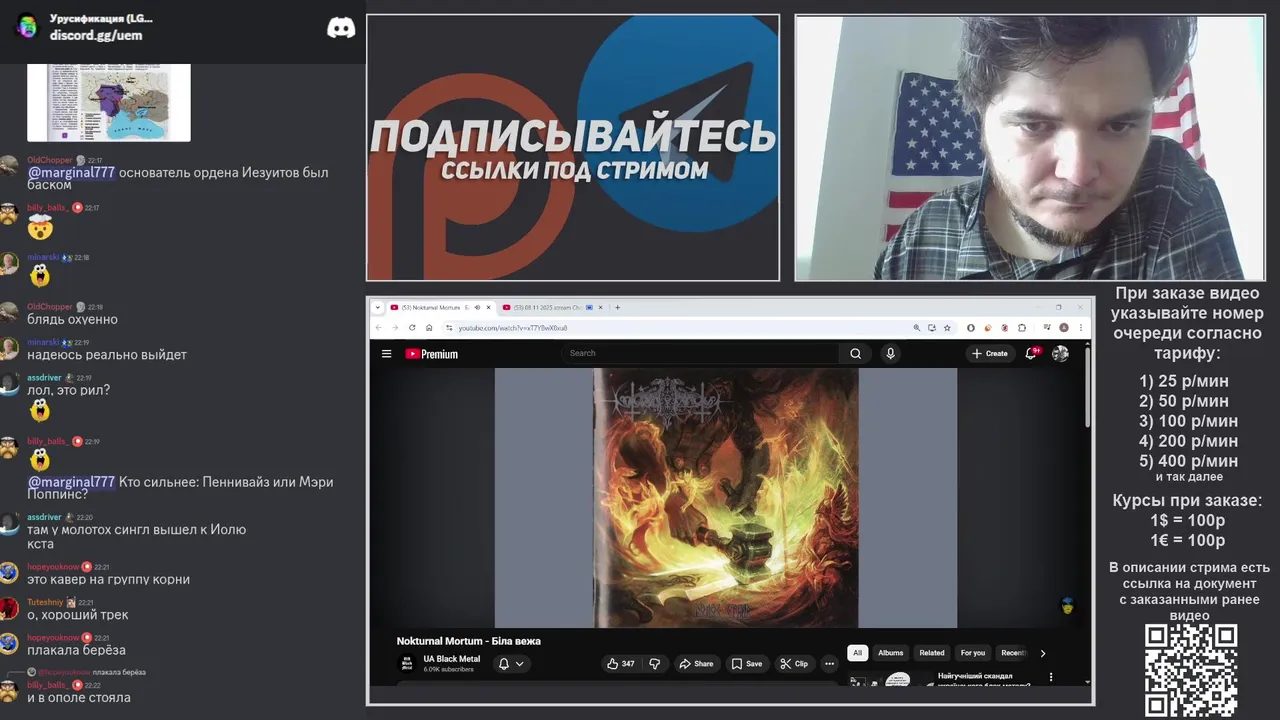Go back in the browser

click(378, 327)
